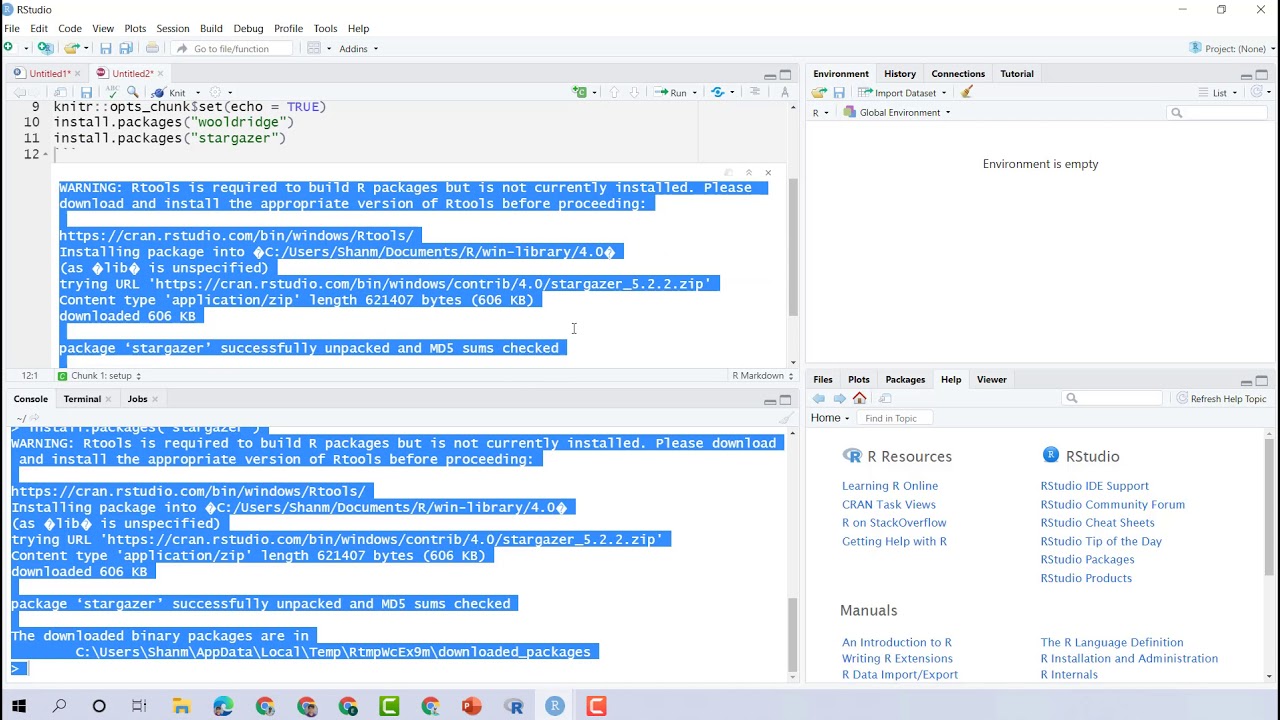Save all open documents icon
The image size is (1280, 720).
[x=126, y=48]
